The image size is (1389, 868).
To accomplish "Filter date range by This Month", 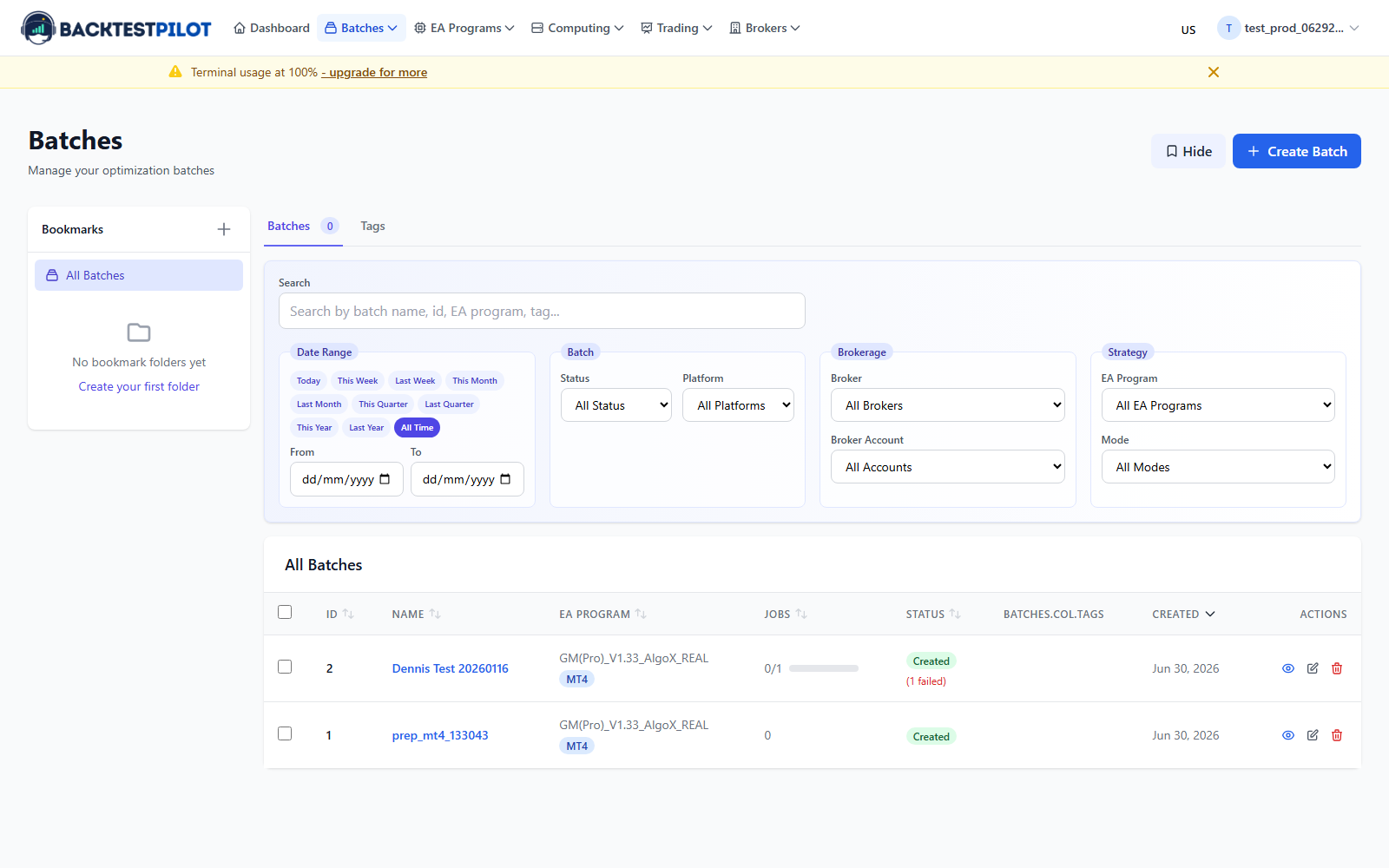I will pos(475,381).
